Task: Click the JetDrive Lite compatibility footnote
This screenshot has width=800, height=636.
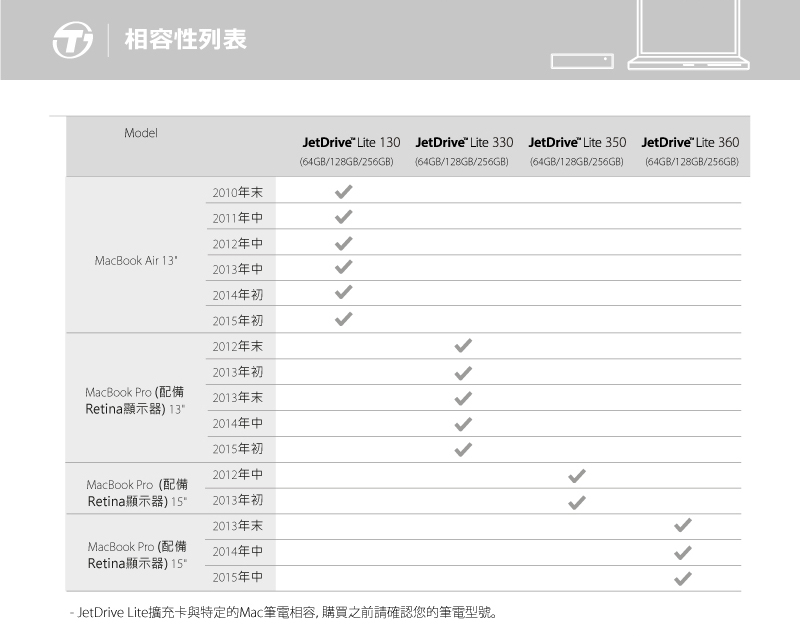Action: [x=283, y=612]
